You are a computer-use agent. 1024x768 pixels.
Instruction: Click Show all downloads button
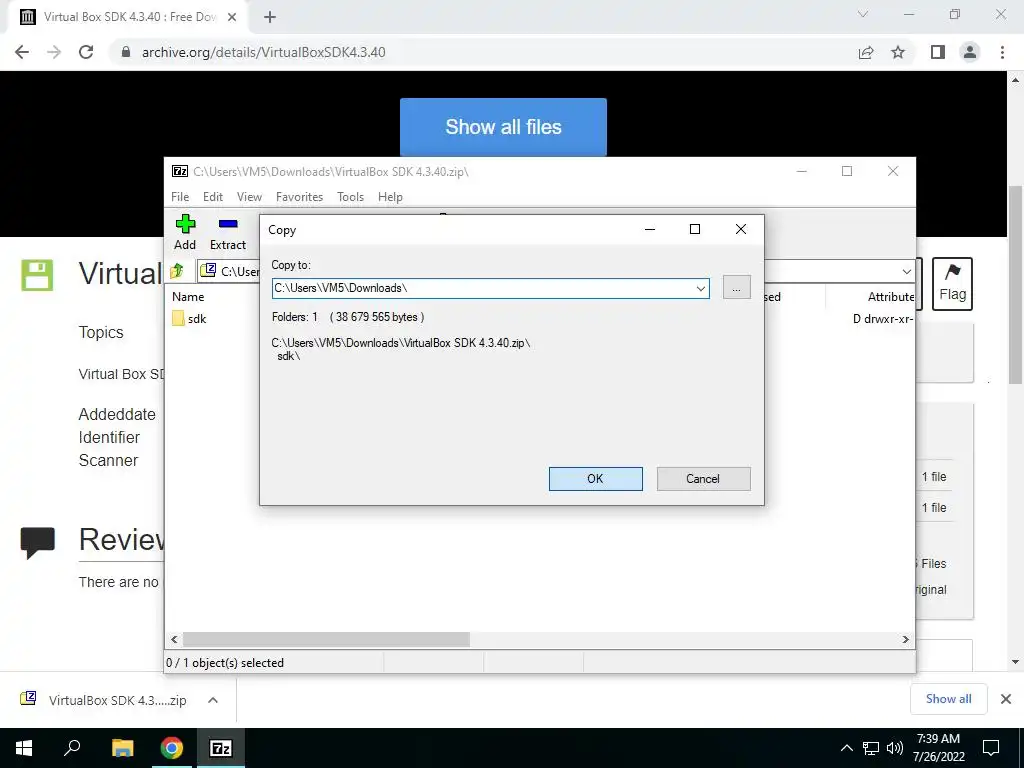[948, 699]
